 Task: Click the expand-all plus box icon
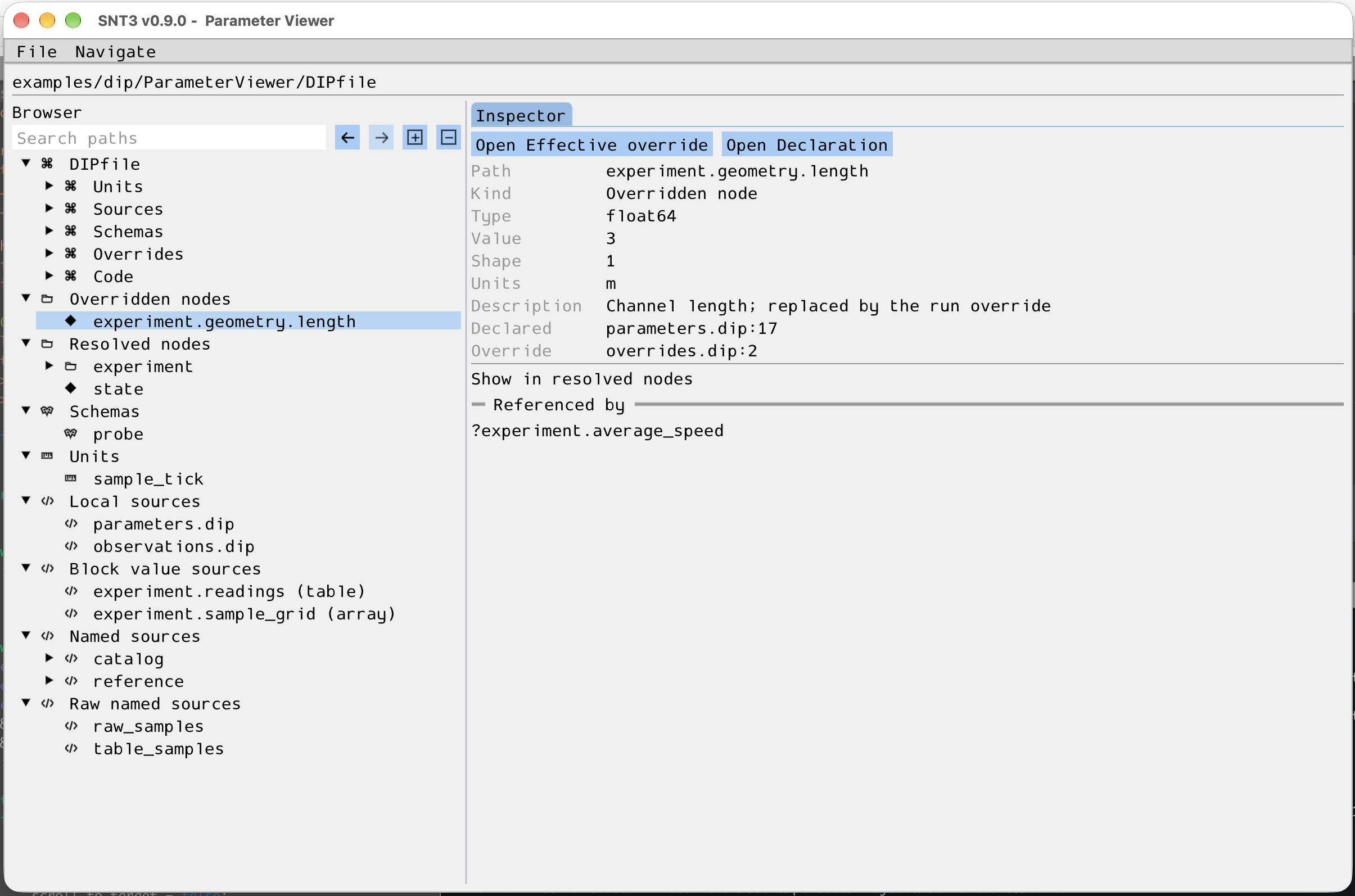pyautogui.click(x=415, y=138)
